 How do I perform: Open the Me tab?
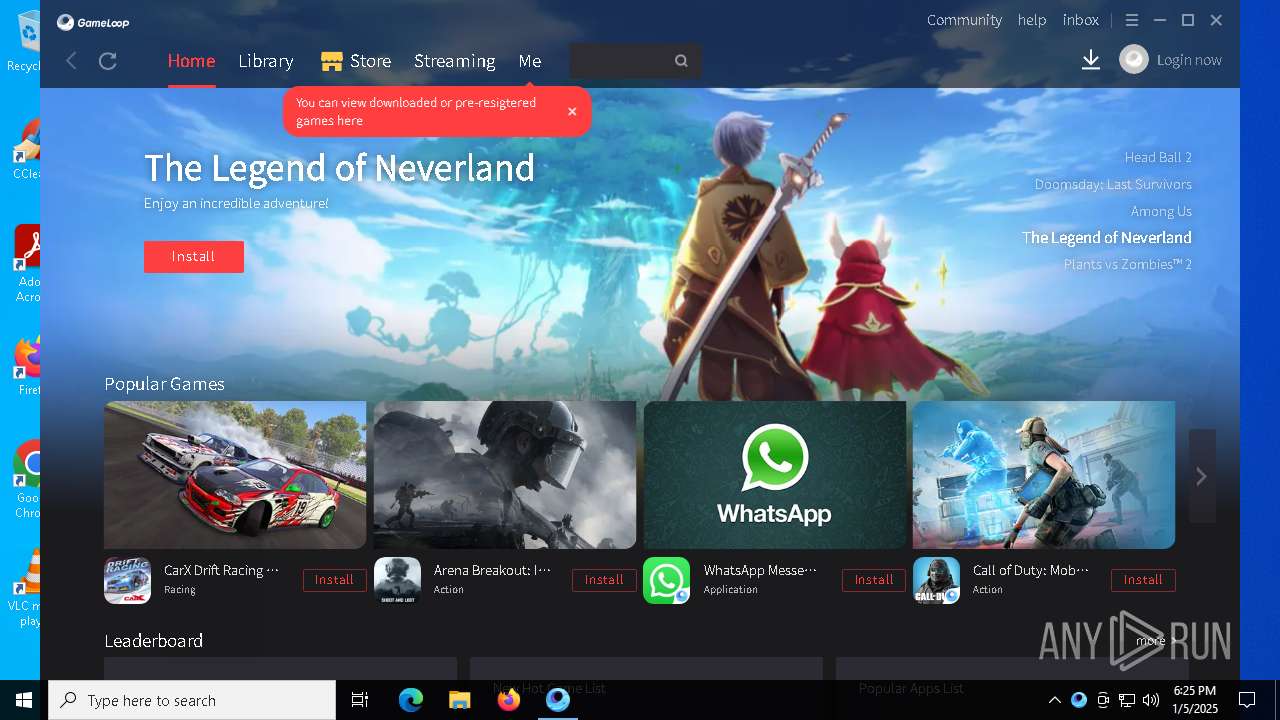(x=530, y=61)
